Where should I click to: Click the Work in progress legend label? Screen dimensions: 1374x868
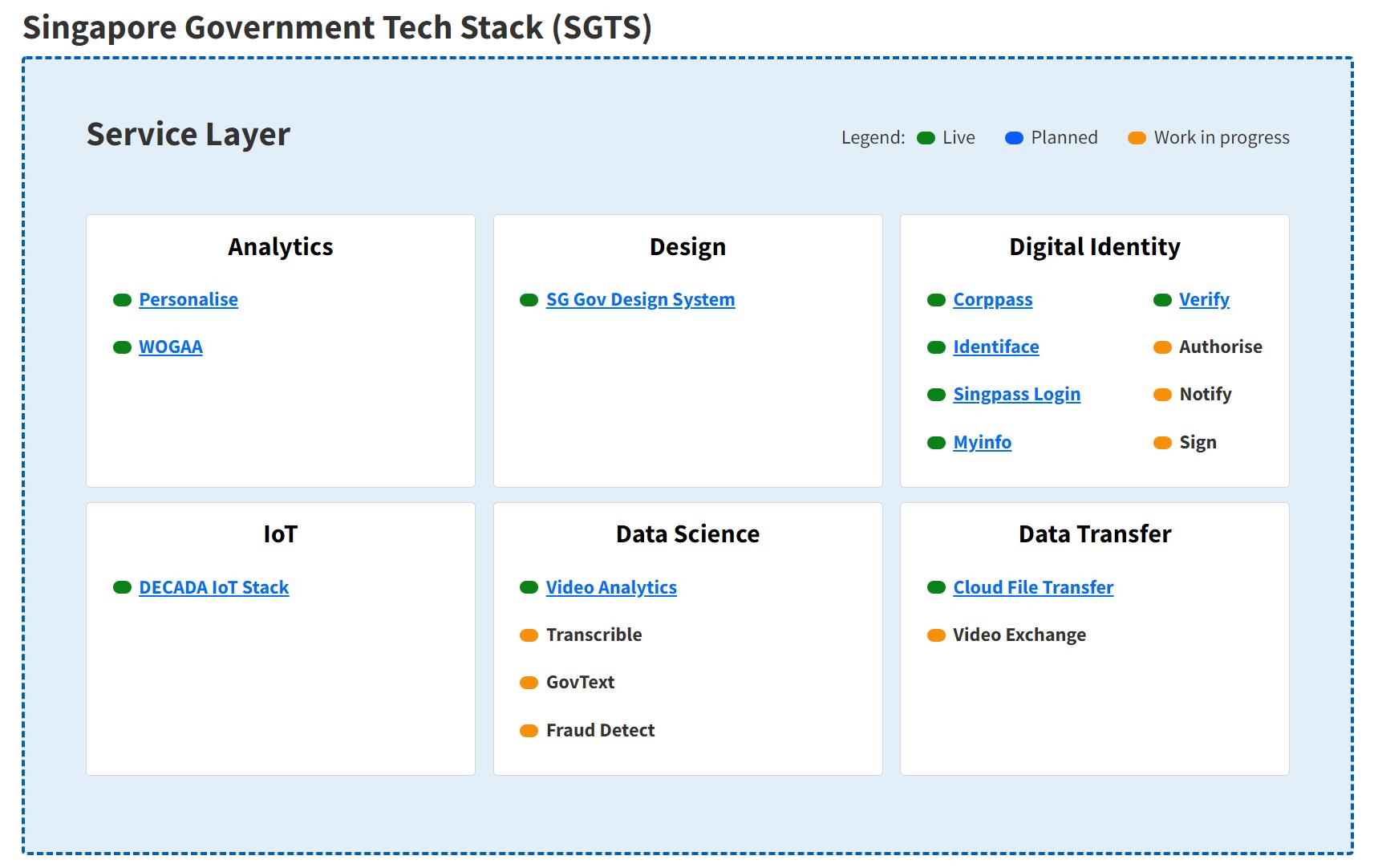click(x=1222, y=137)
